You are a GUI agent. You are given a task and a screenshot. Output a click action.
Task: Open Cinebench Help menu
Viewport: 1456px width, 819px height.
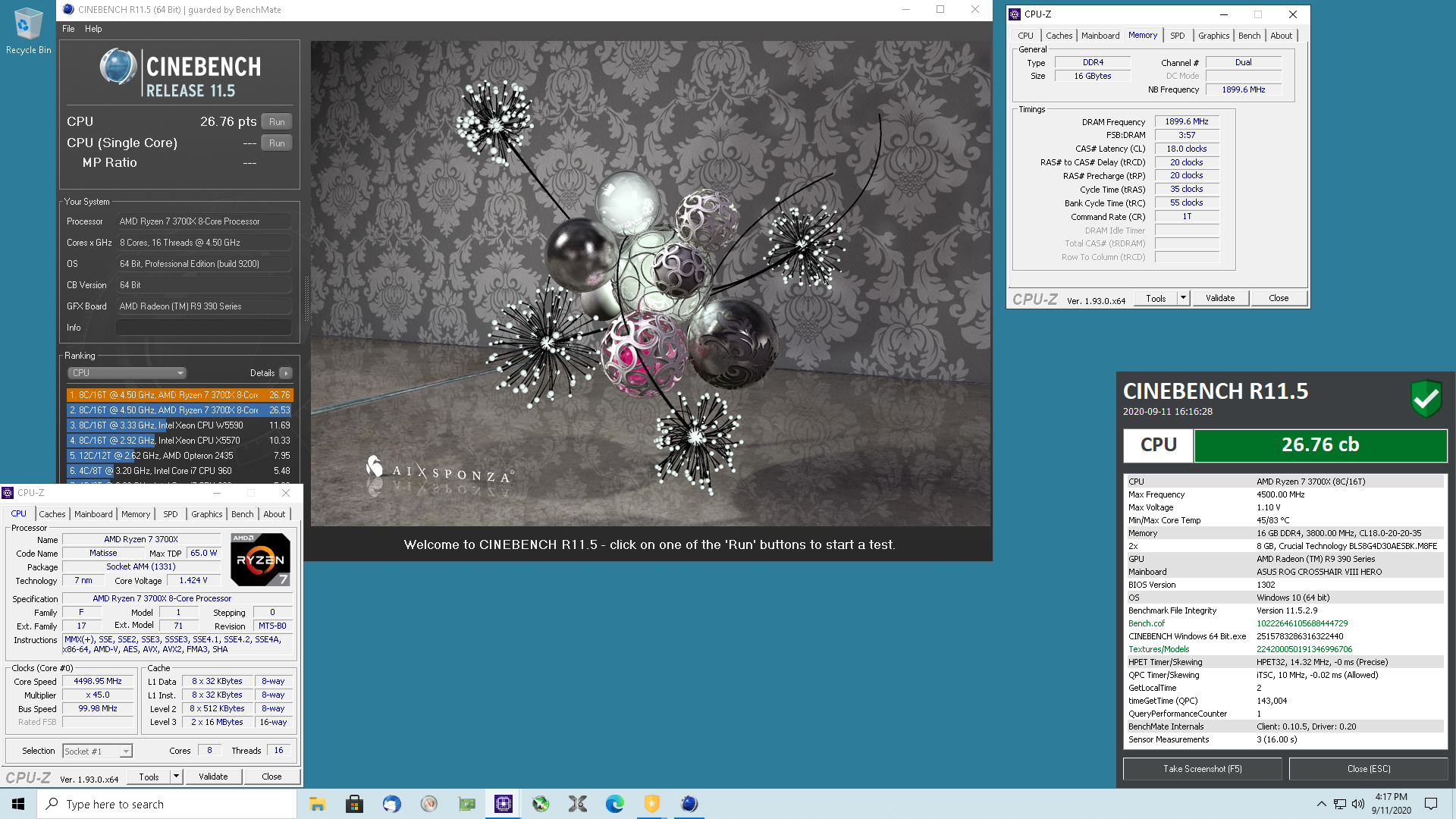[x=93, y=29]
